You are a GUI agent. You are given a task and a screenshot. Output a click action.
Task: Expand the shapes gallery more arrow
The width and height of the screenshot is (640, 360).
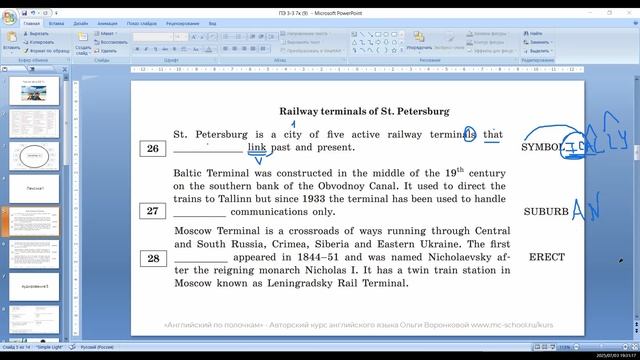click(x=402, y=50)
